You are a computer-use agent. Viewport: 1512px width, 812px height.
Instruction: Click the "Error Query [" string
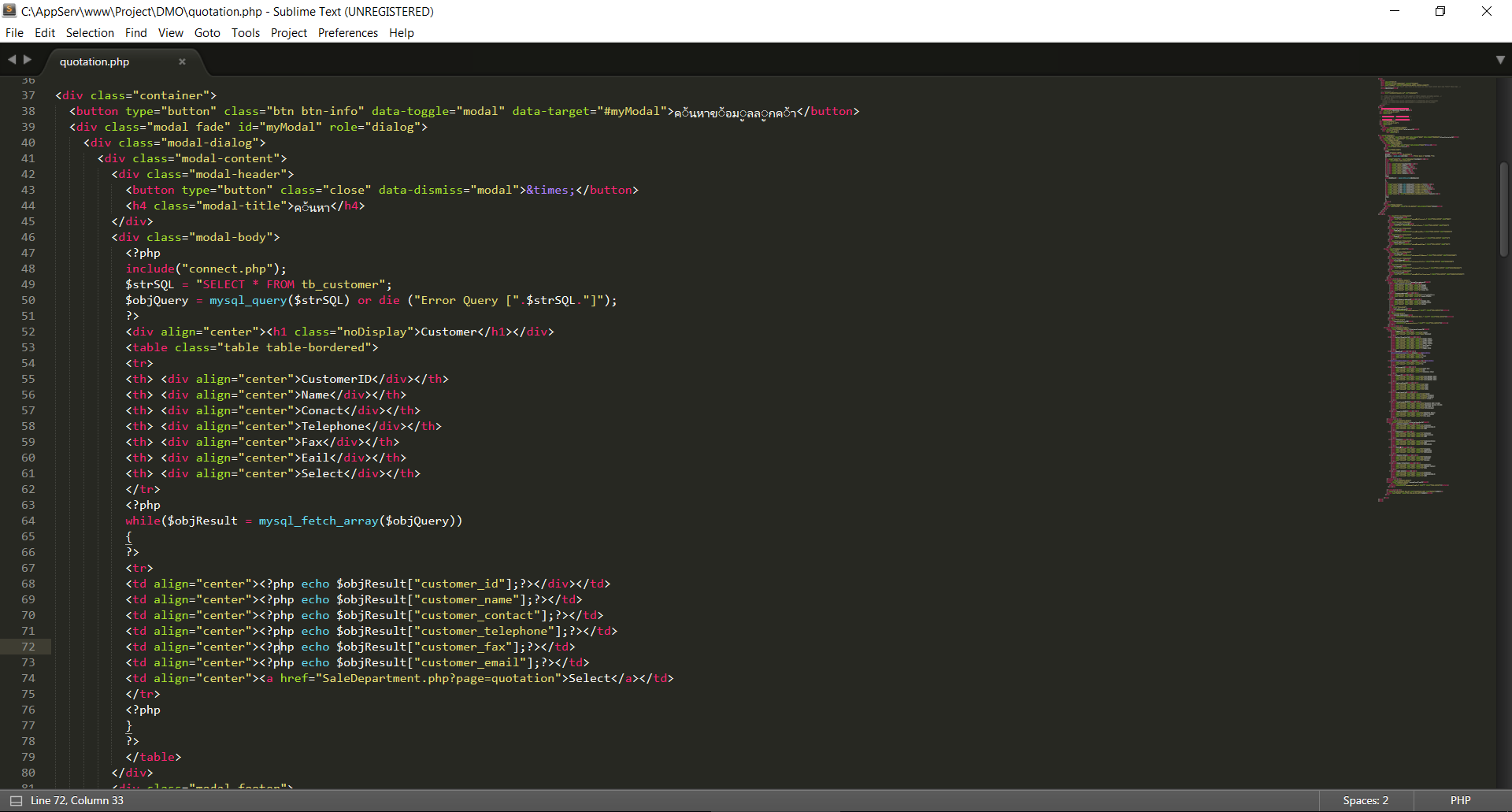click(x=466, y=300)
